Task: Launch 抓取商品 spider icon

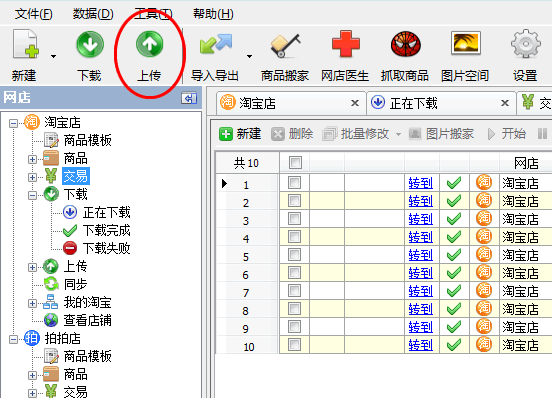Action: 406,44
